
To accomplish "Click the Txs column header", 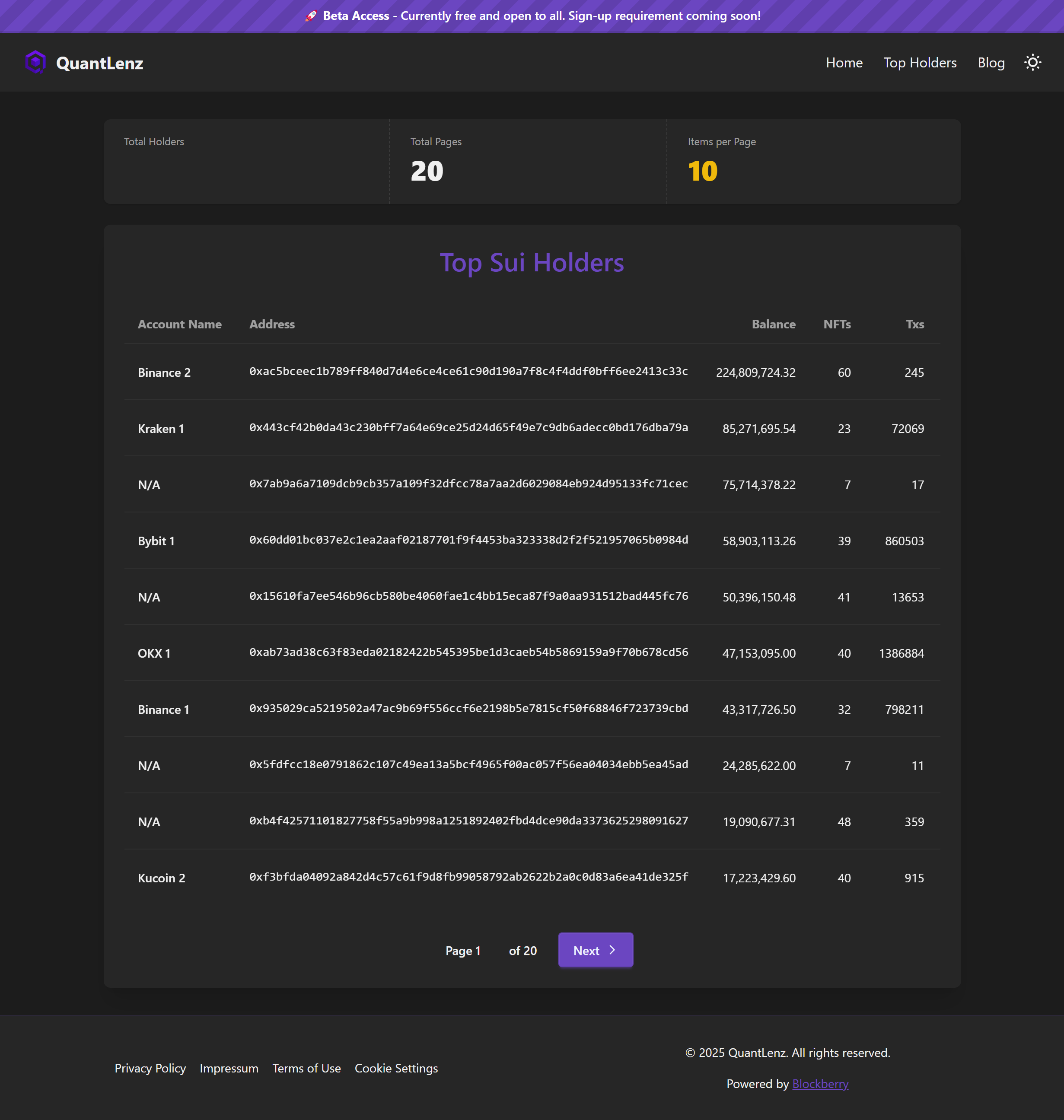I will click(x=915, y=325).
